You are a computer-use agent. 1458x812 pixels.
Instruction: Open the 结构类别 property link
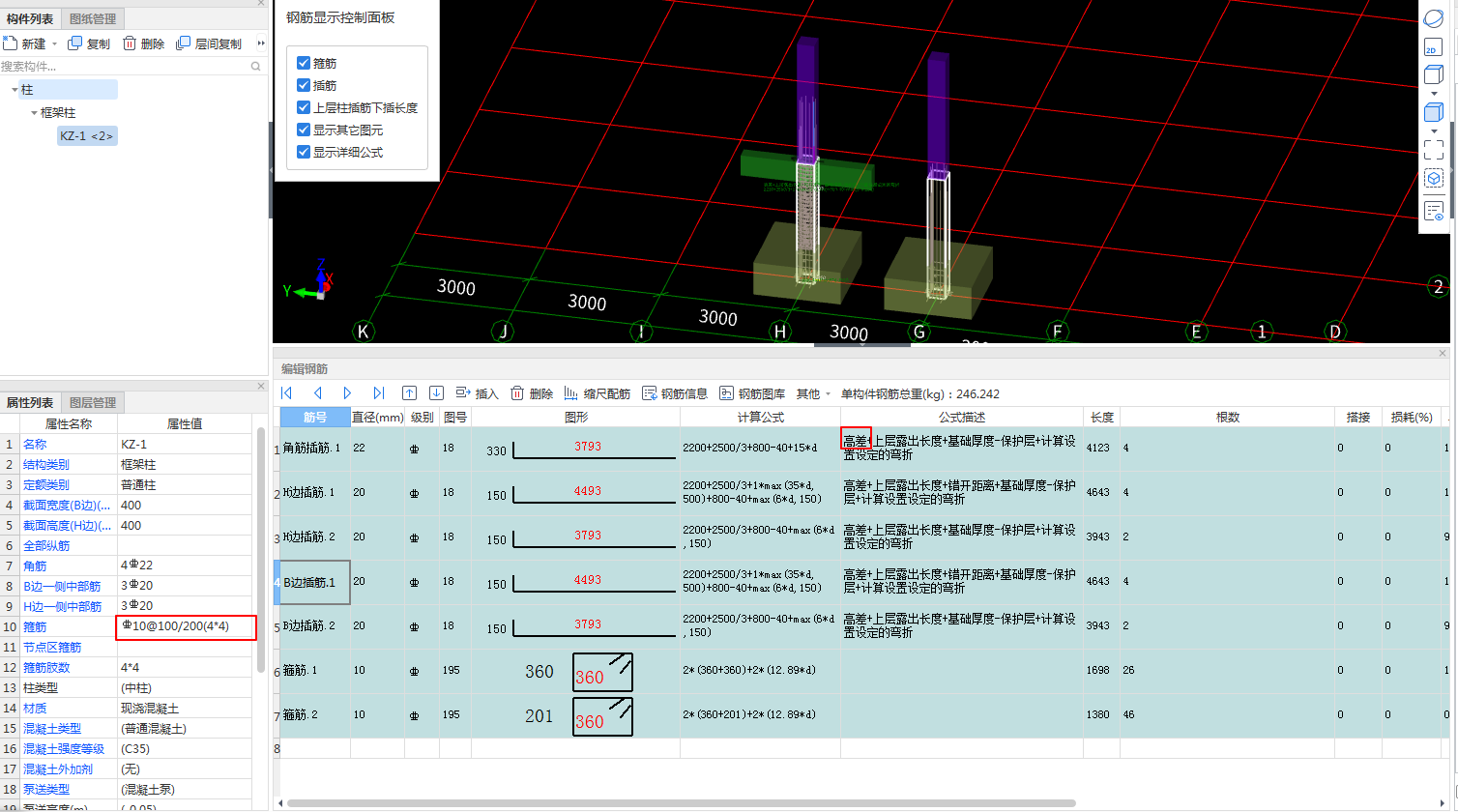(46, 464)
